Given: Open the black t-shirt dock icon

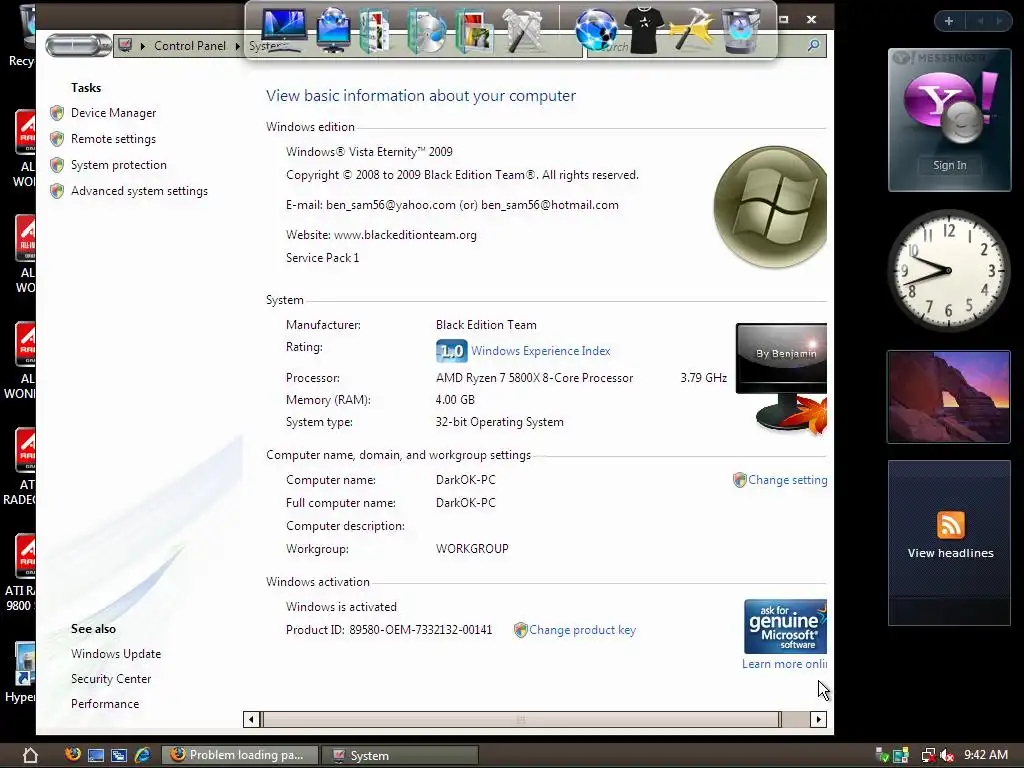Looking at the screenshot, I should (644, 30).
